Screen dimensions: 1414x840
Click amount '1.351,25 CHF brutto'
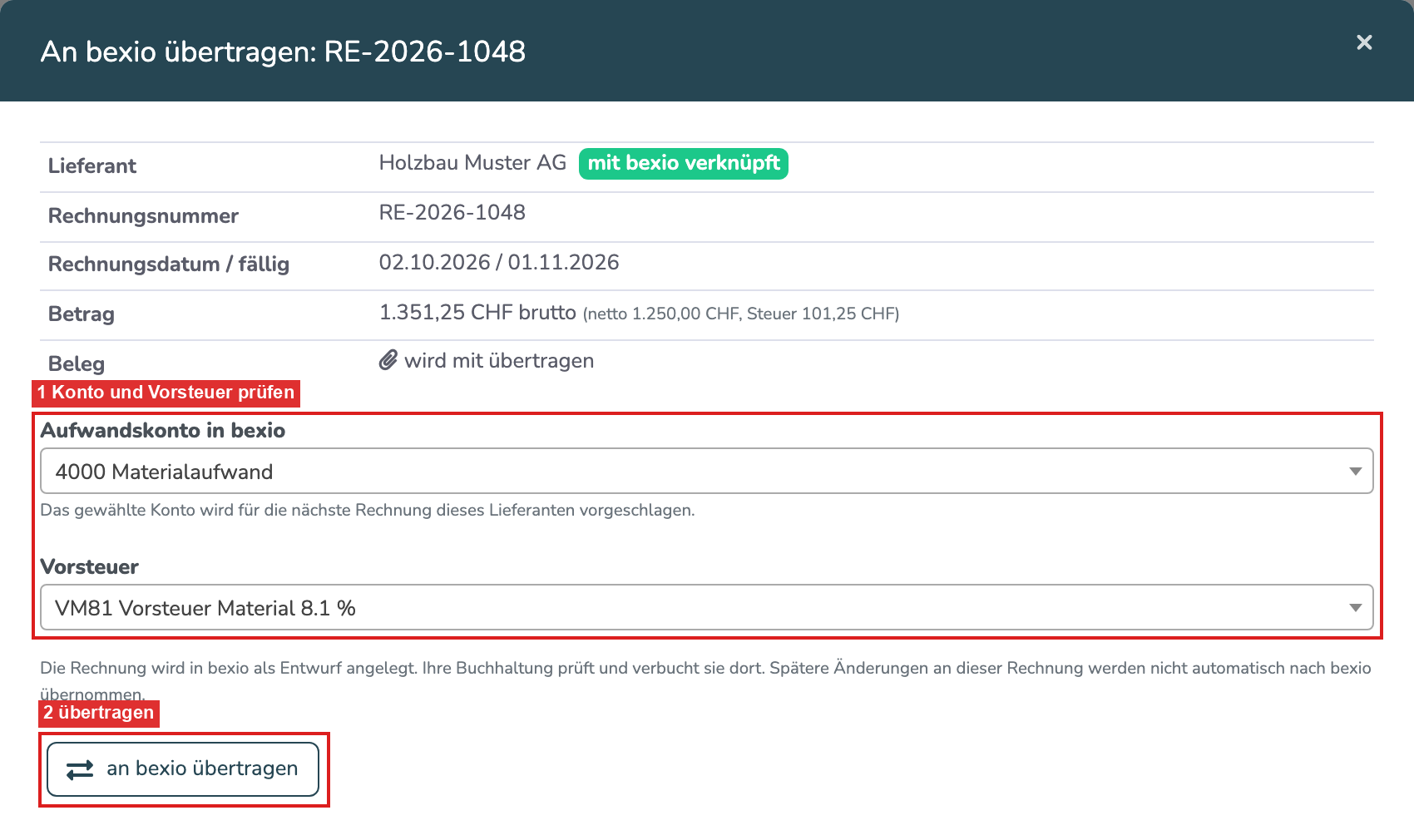477,313
